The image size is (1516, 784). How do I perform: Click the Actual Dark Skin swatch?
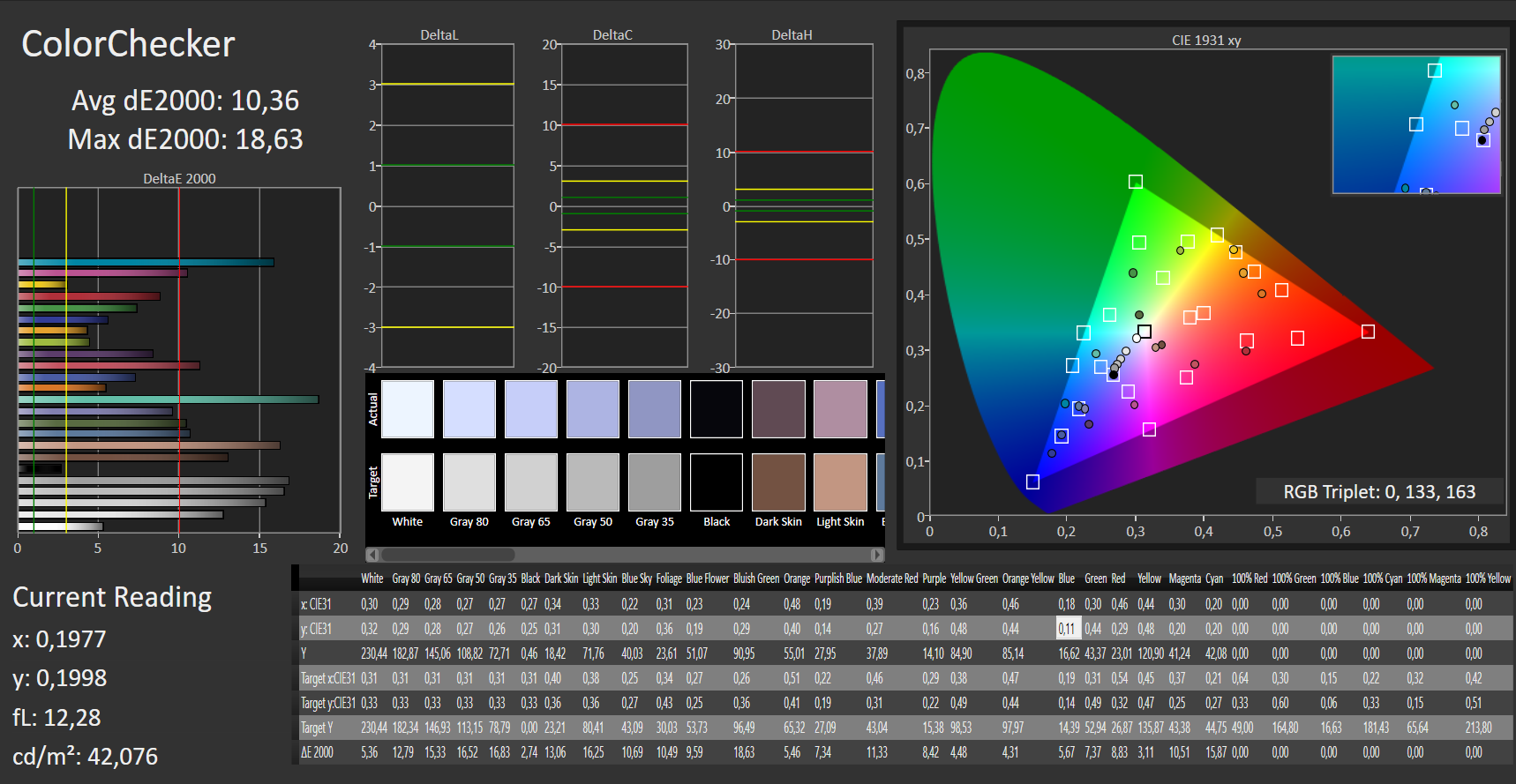click(x=778, y=409)
